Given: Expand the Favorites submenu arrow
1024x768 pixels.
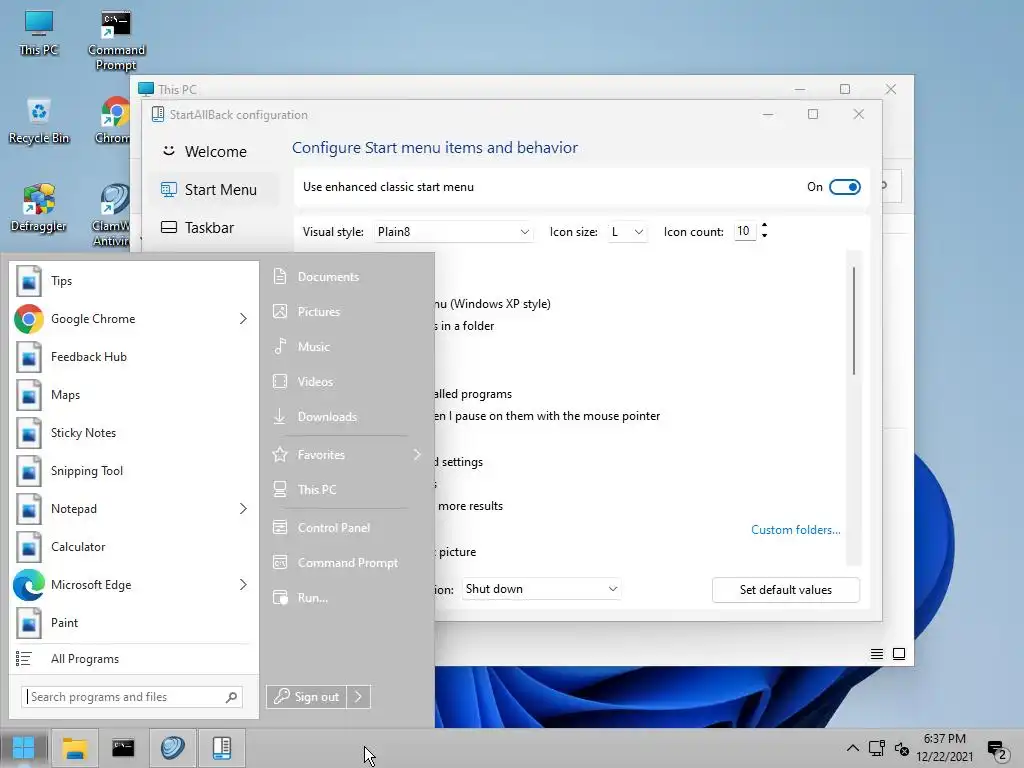Looking at the screenshot, I should click(417, 455).
